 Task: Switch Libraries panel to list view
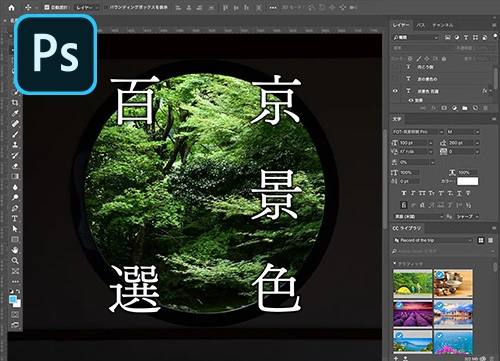(490, 240)
